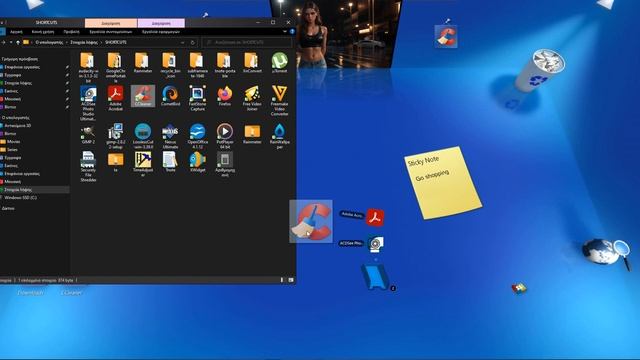The height and width of the screenshot is (360, 640).
Task: Open the audacity-win folder
Action: tap(88, 67)
